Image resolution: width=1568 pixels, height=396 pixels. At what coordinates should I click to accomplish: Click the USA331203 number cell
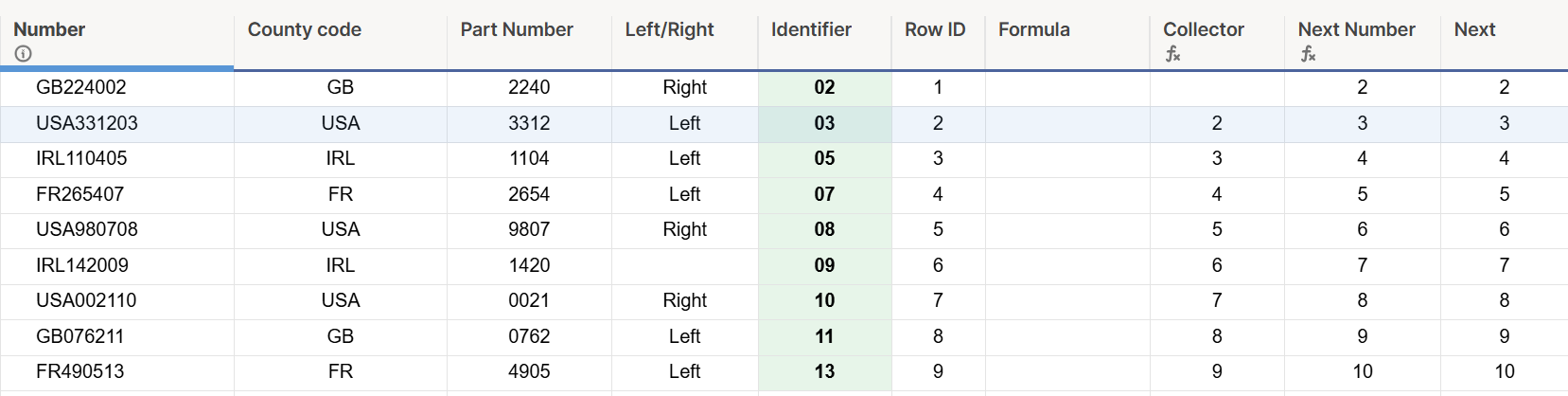point(87,123)
